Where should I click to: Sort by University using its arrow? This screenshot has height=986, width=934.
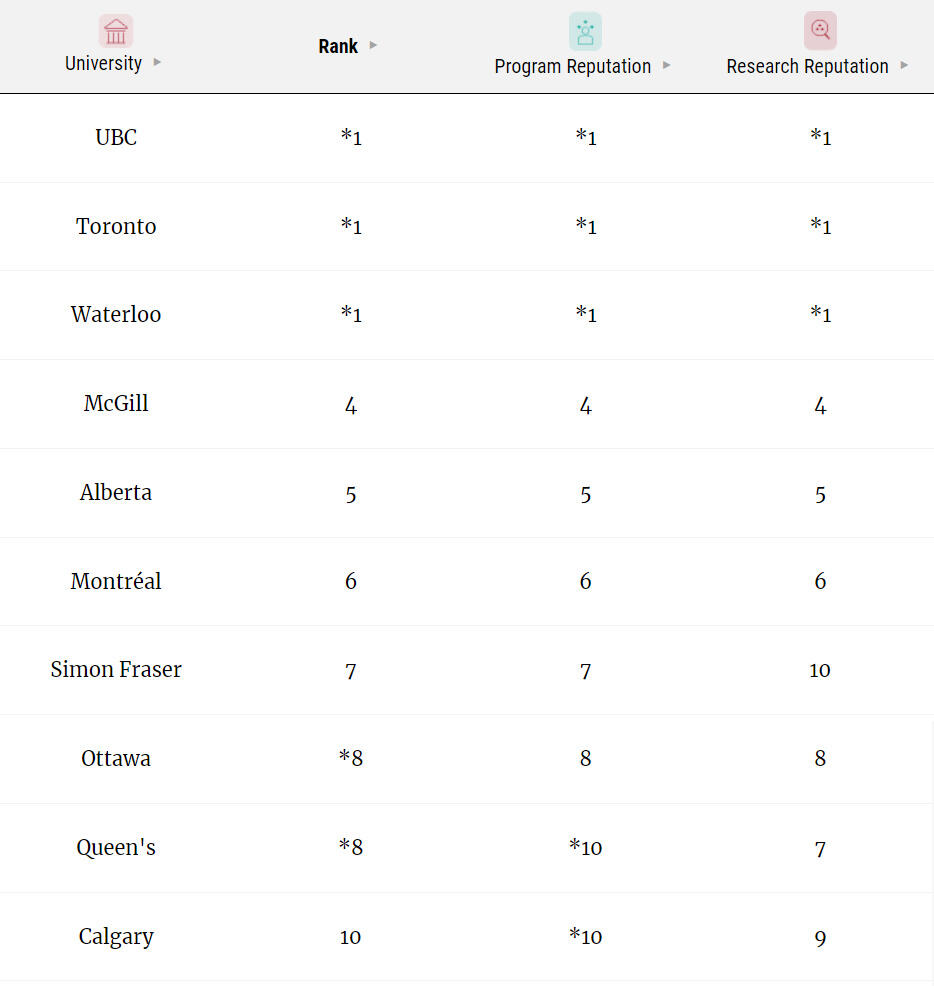157,62
